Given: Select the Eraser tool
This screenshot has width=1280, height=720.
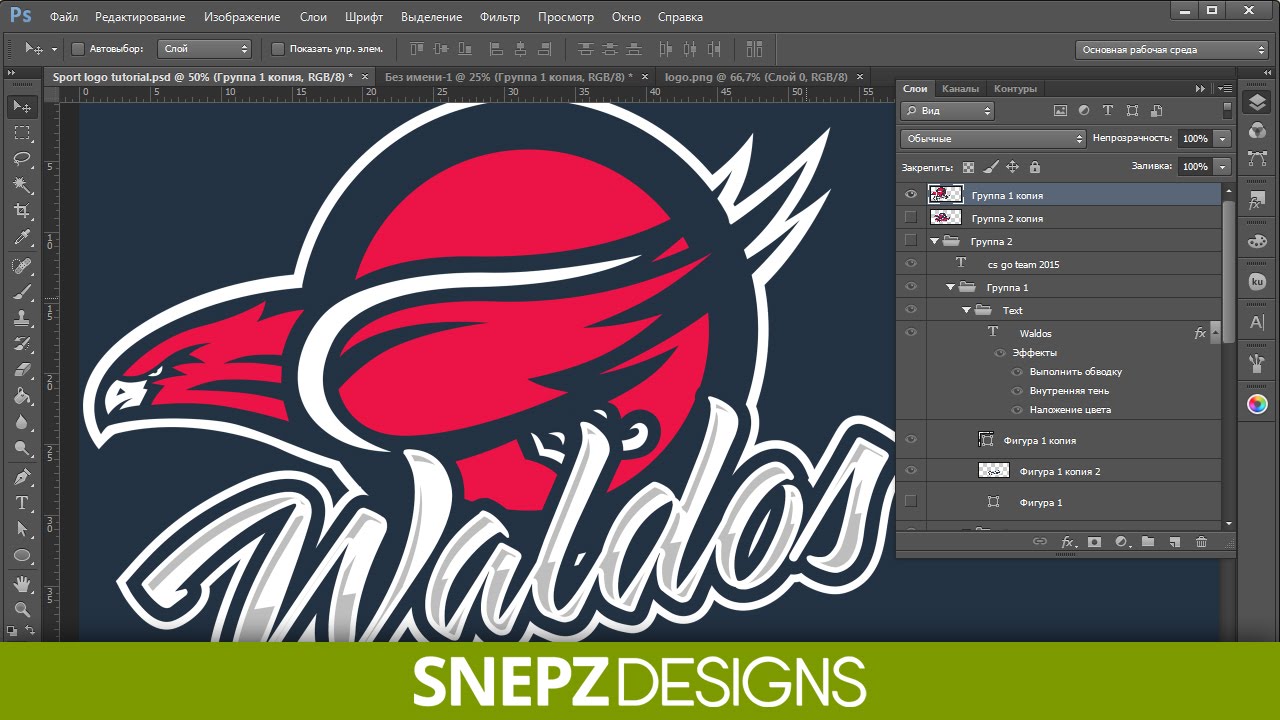Looking at the screenshot, I should pos(22,370).
